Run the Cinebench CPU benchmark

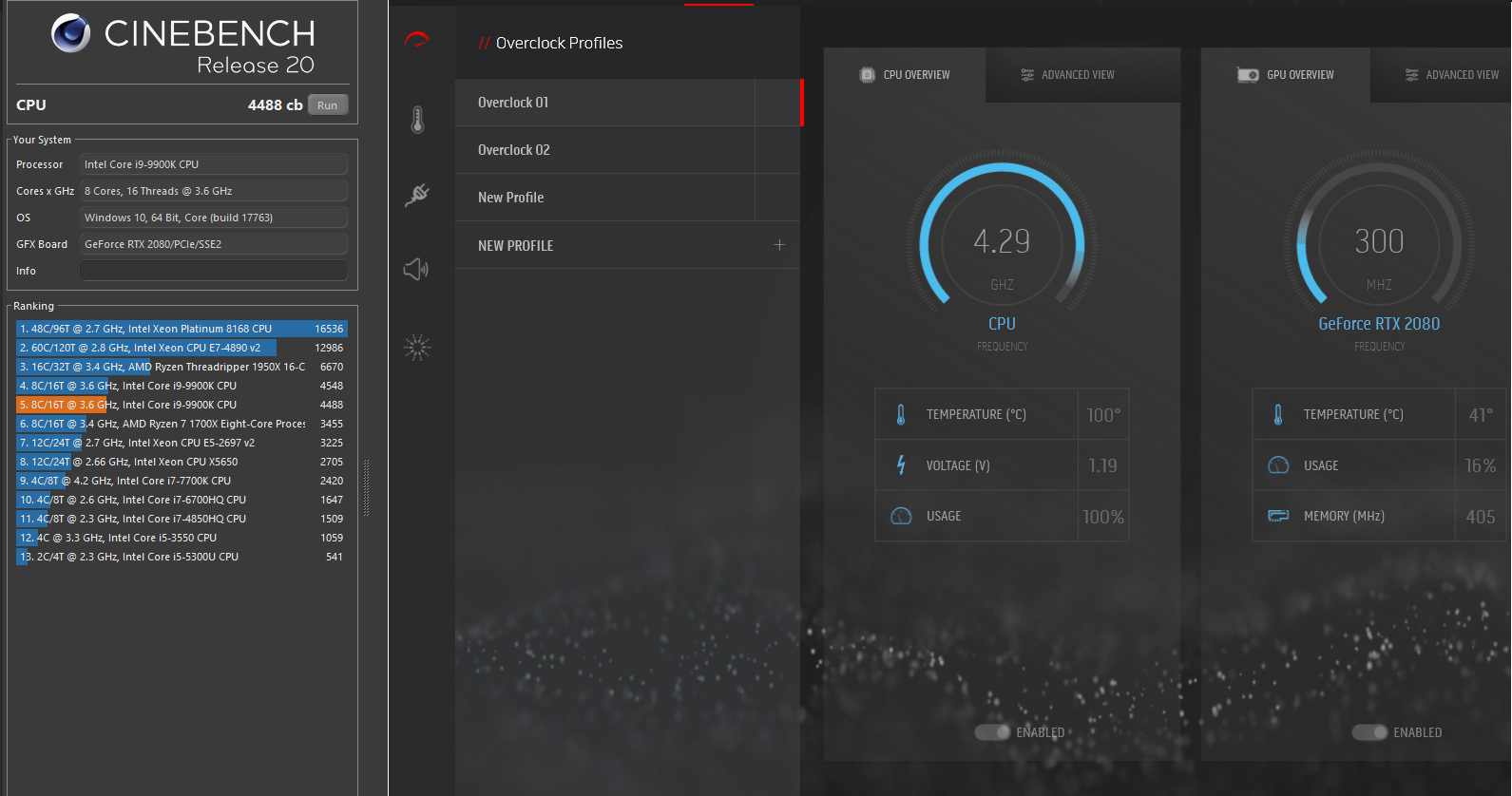(328, 105)
